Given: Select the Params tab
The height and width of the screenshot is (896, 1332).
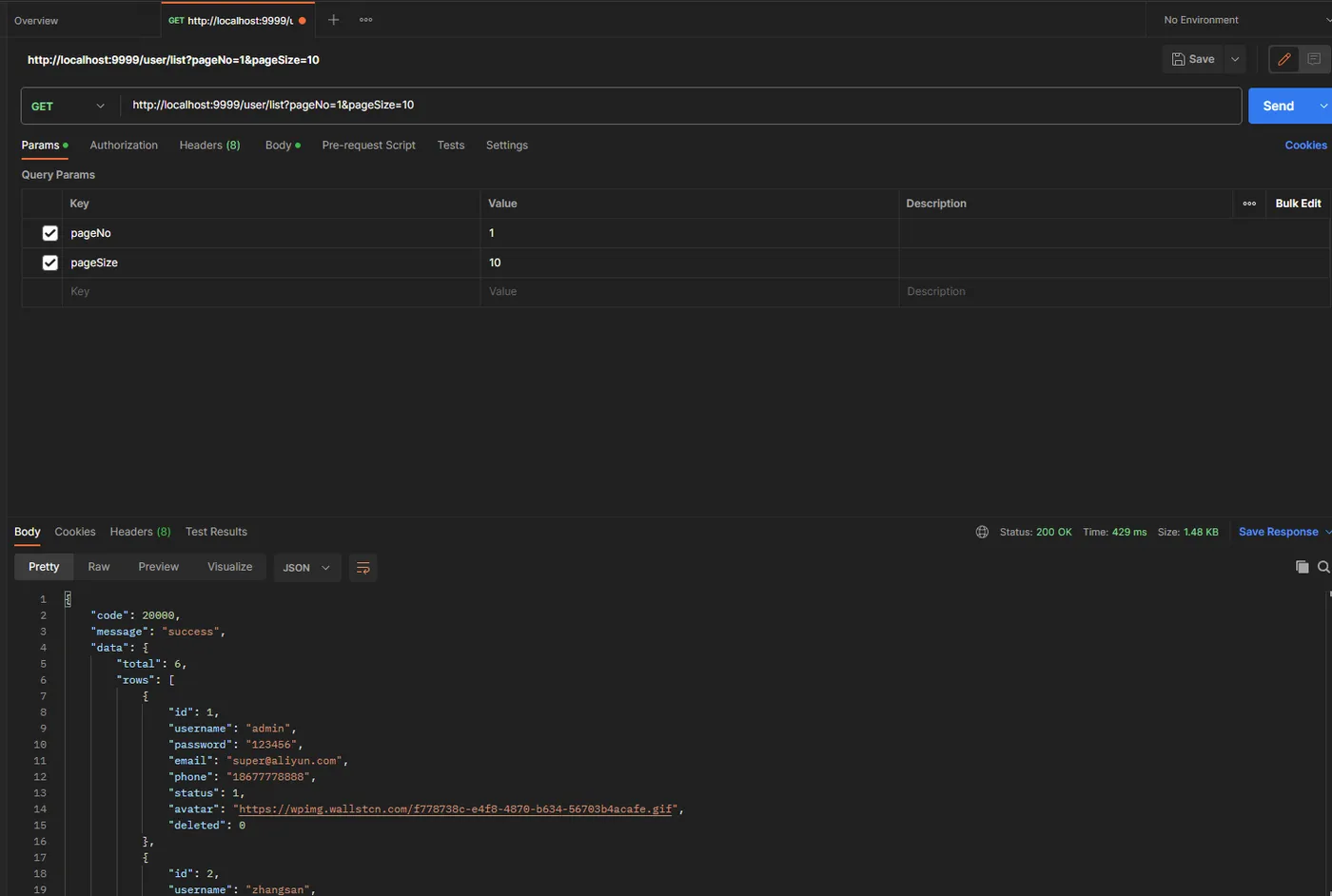Looking at the screenshot, I should point(45,146).
